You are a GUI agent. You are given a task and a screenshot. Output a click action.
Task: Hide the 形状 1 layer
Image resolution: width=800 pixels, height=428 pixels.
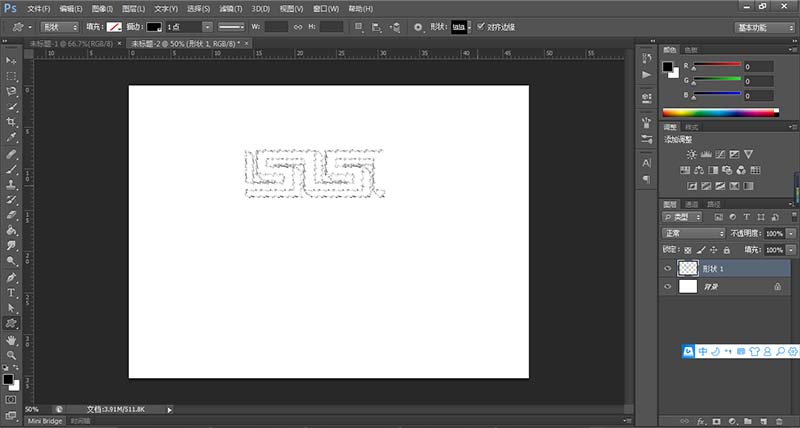point(668,268)
